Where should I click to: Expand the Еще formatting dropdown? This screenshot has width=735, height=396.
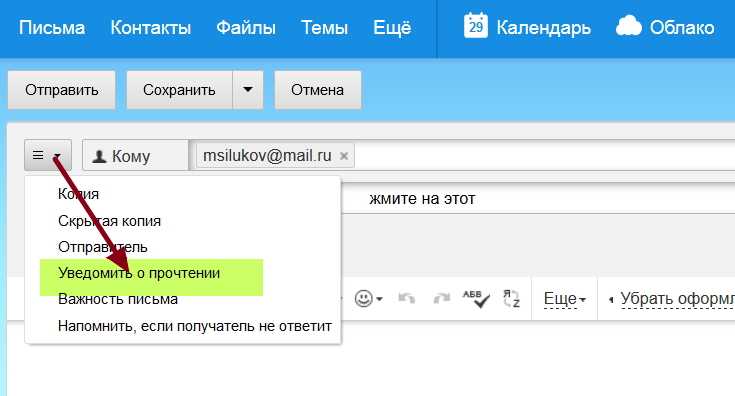pyautogui.click(x=565, y=299)
